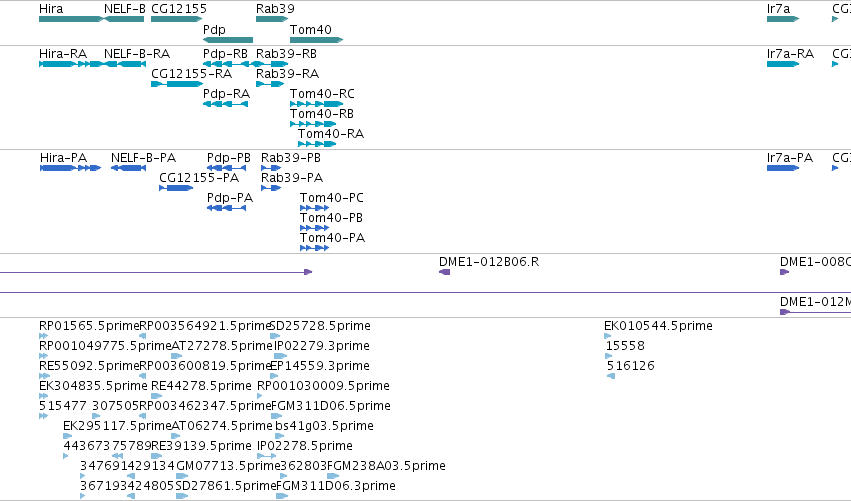
Task: Select the Pdp-PA protein label
Action: (230, 199)
